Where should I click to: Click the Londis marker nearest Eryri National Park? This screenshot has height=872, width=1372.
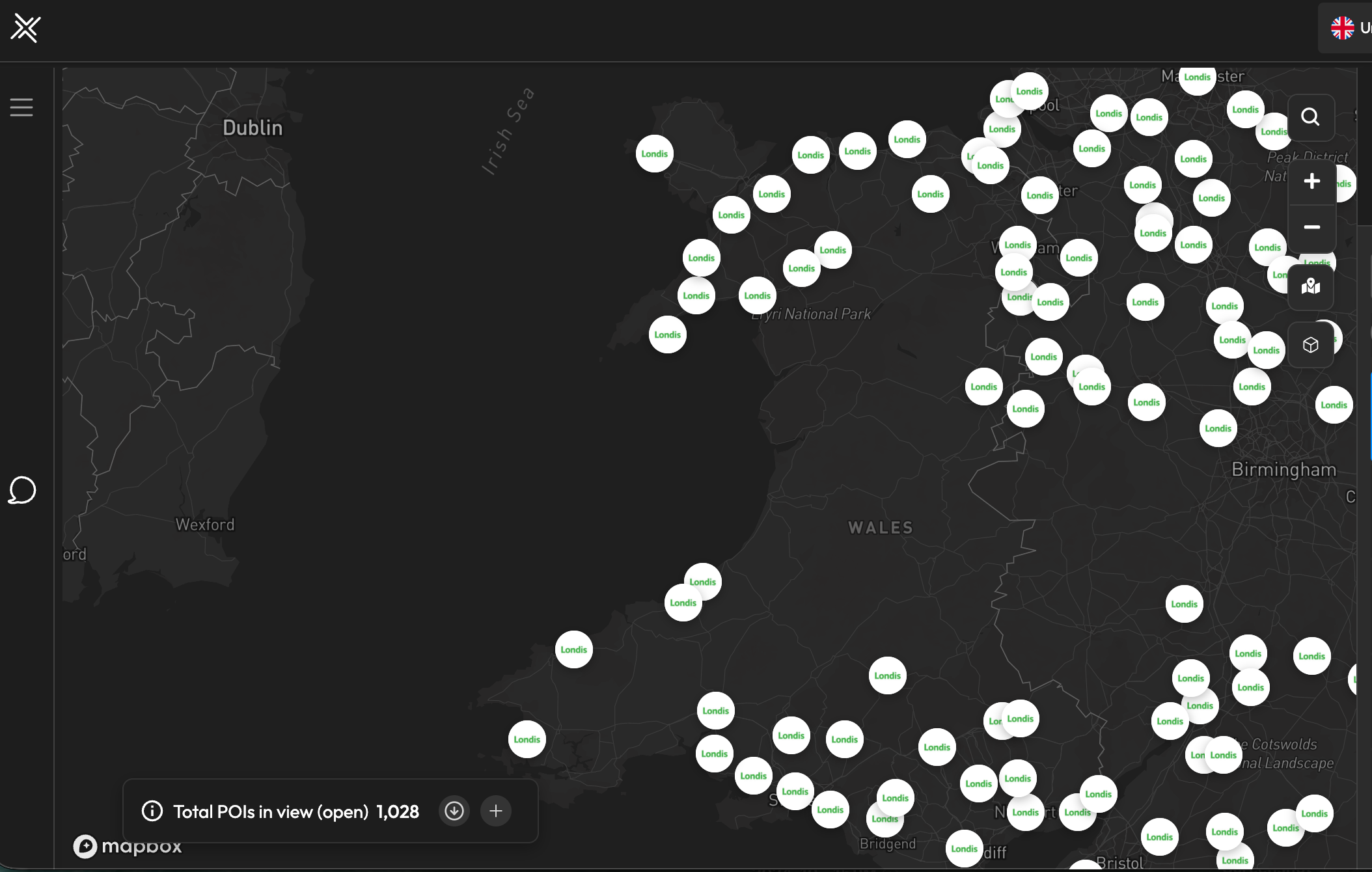click(x=757, y=296)
